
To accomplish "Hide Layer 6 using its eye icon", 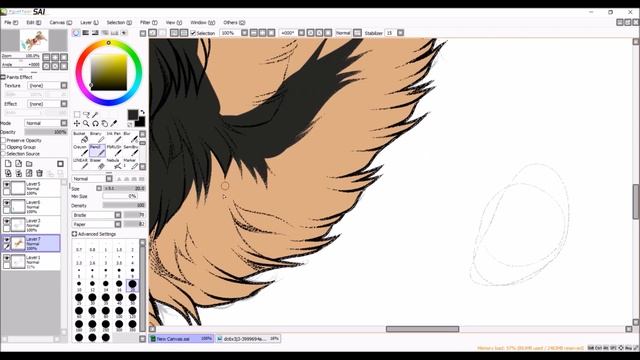I will click(7, 203).
